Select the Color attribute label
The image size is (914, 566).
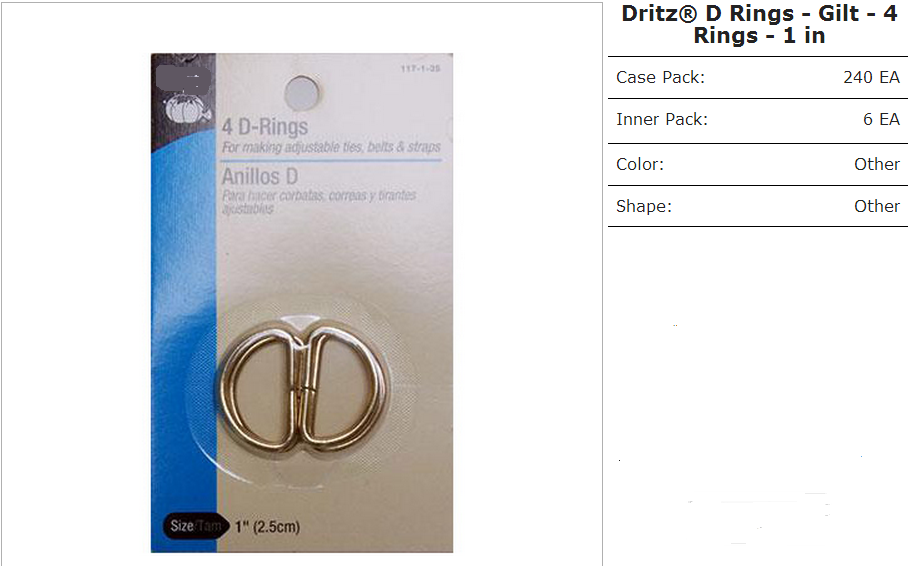click(639, 164)
